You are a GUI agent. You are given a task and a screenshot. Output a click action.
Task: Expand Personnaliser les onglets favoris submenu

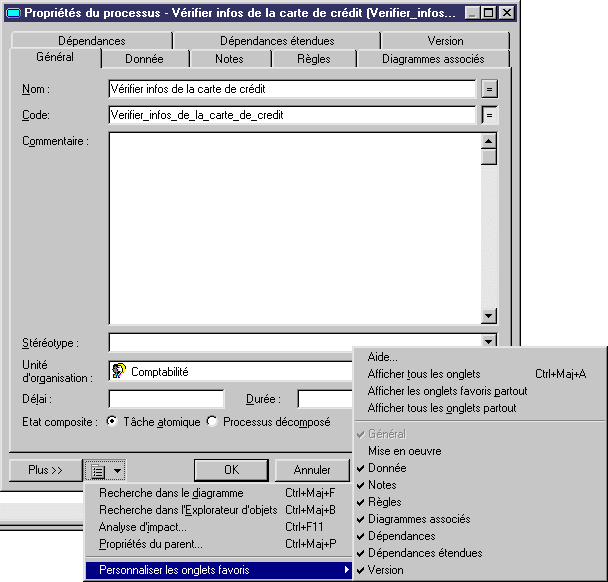tap(220, 570)
